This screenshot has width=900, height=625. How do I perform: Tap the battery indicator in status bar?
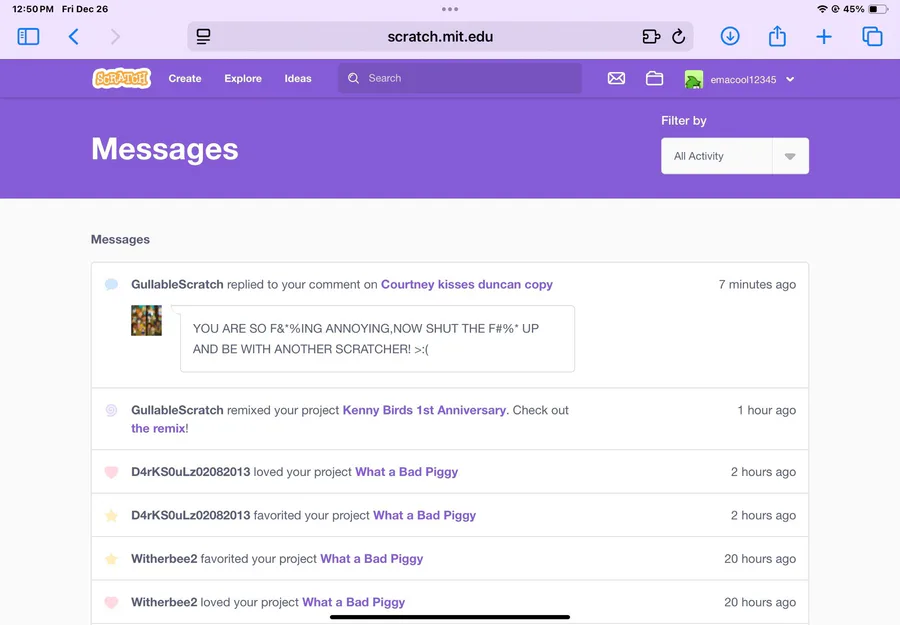click(878, 9)
